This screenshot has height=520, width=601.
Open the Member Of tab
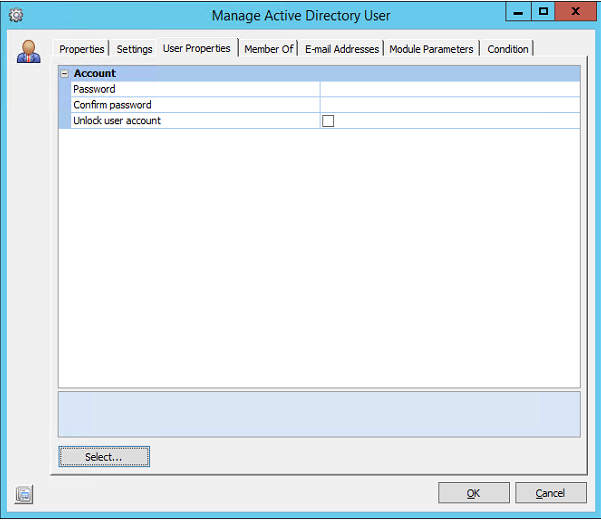coord(269,49)
